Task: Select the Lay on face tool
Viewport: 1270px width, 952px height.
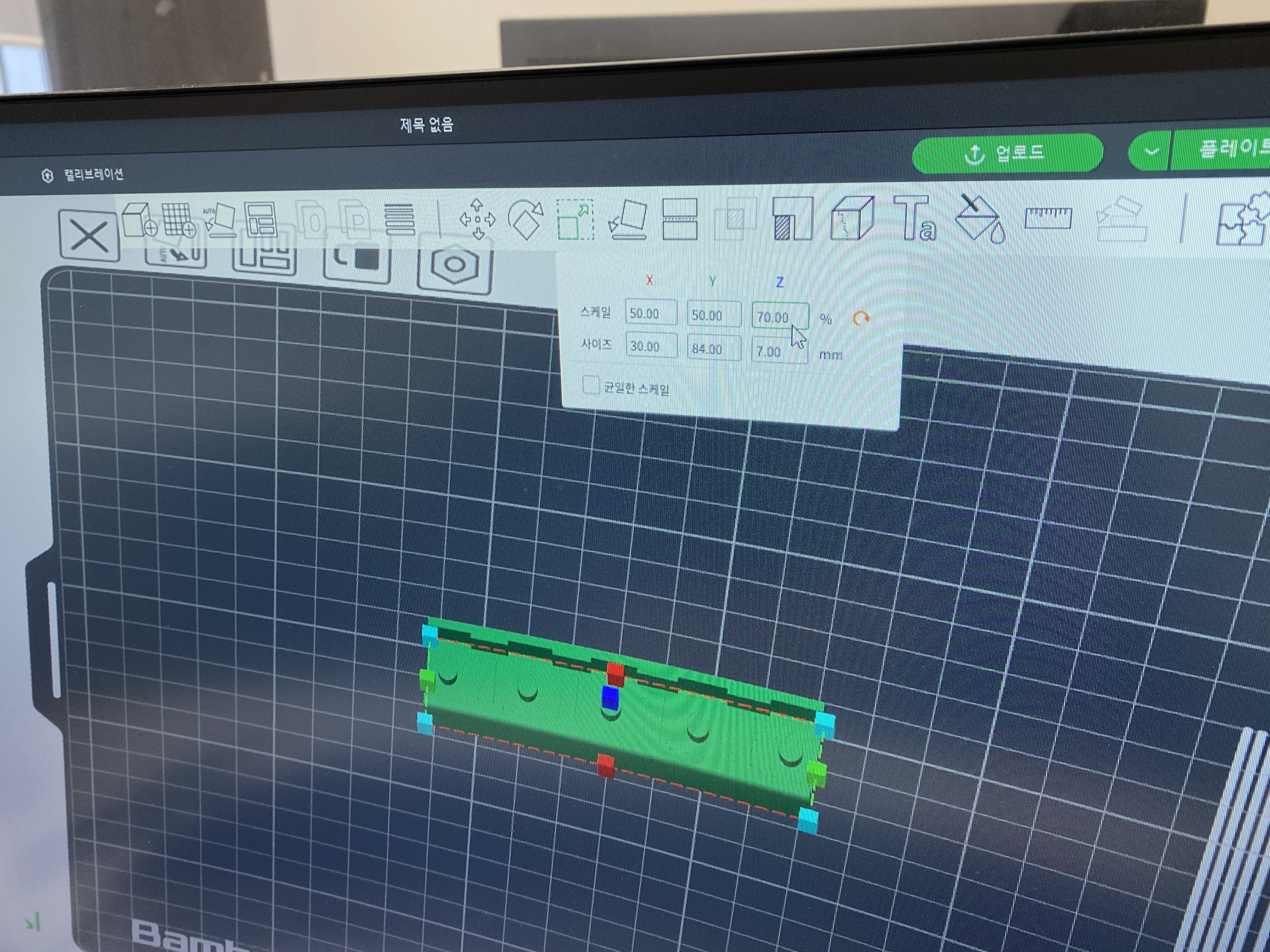Action: point(627,219)
